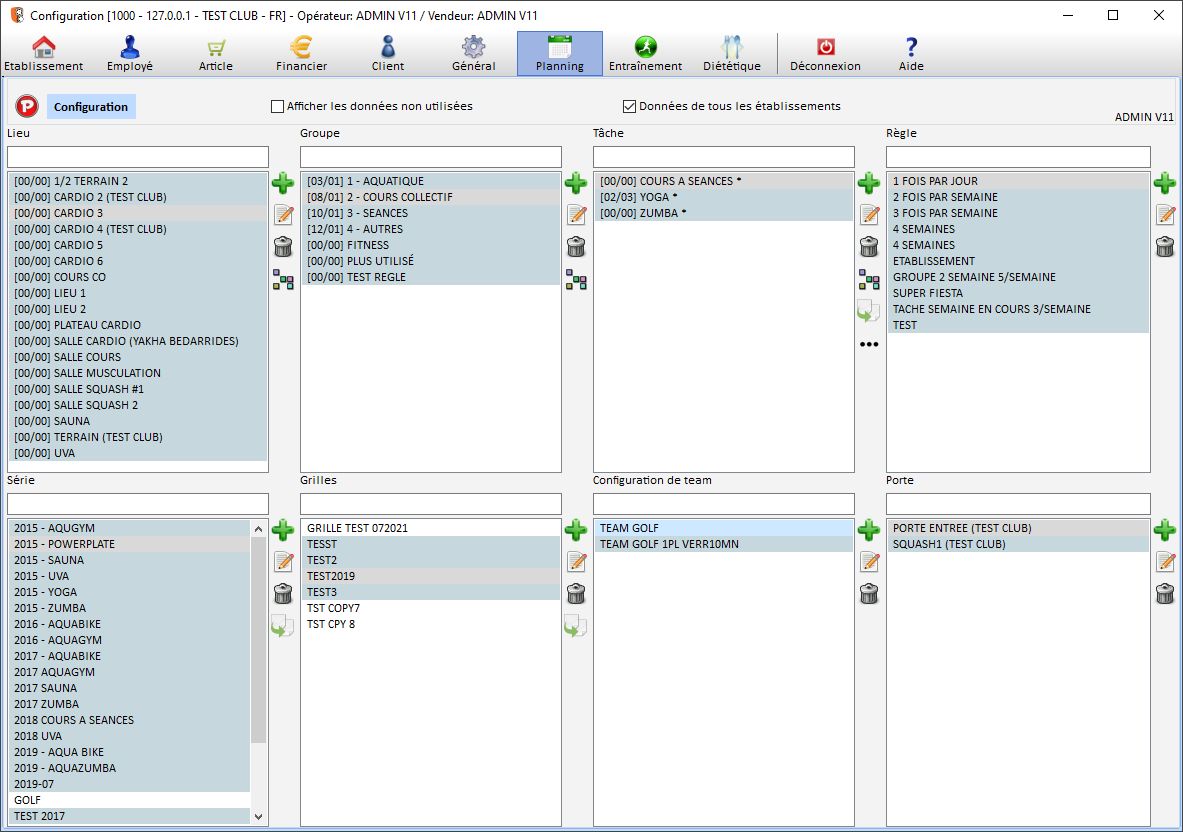Click the edit pencil icon beside Groupe list

576,215
